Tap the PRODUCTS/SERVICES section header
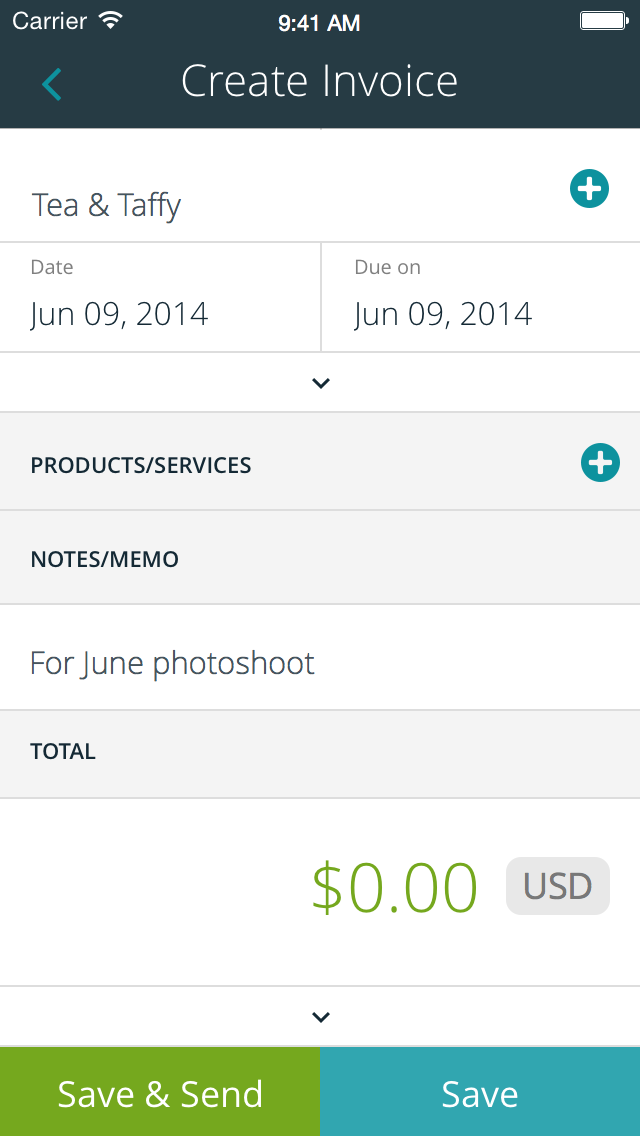Screen dimensions: 640x1136 coord(141,465)
